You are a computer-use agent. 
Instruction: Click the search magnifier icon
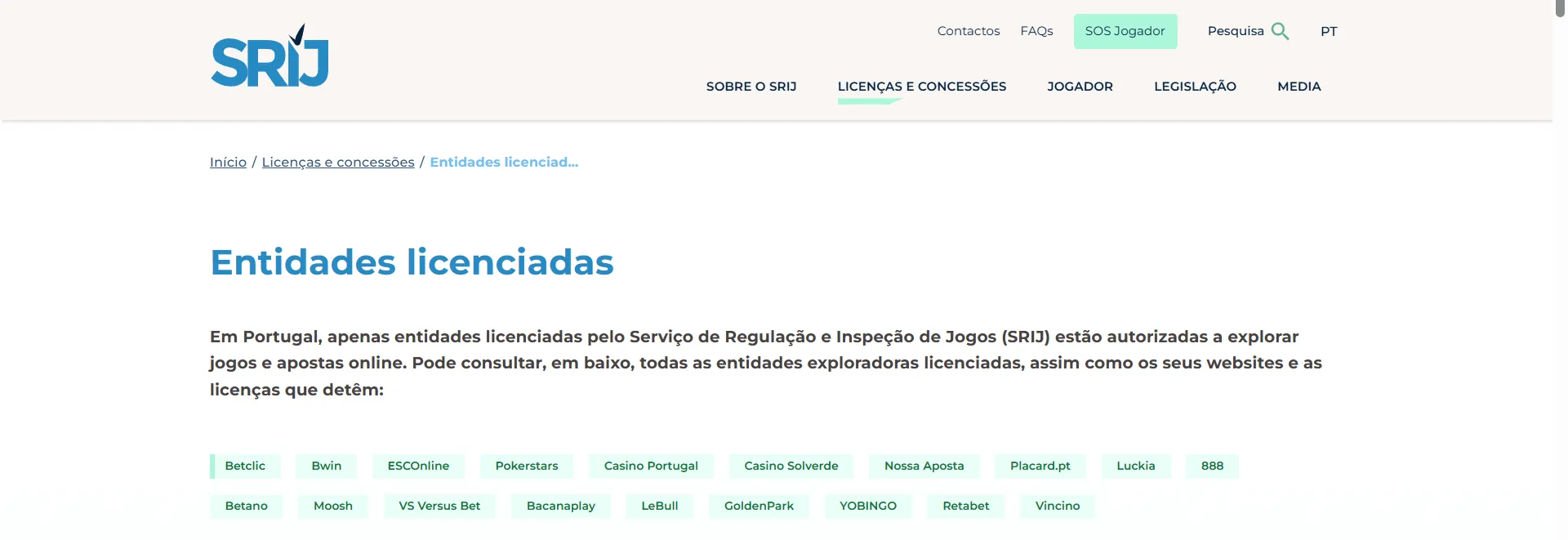click(1280, 31)
